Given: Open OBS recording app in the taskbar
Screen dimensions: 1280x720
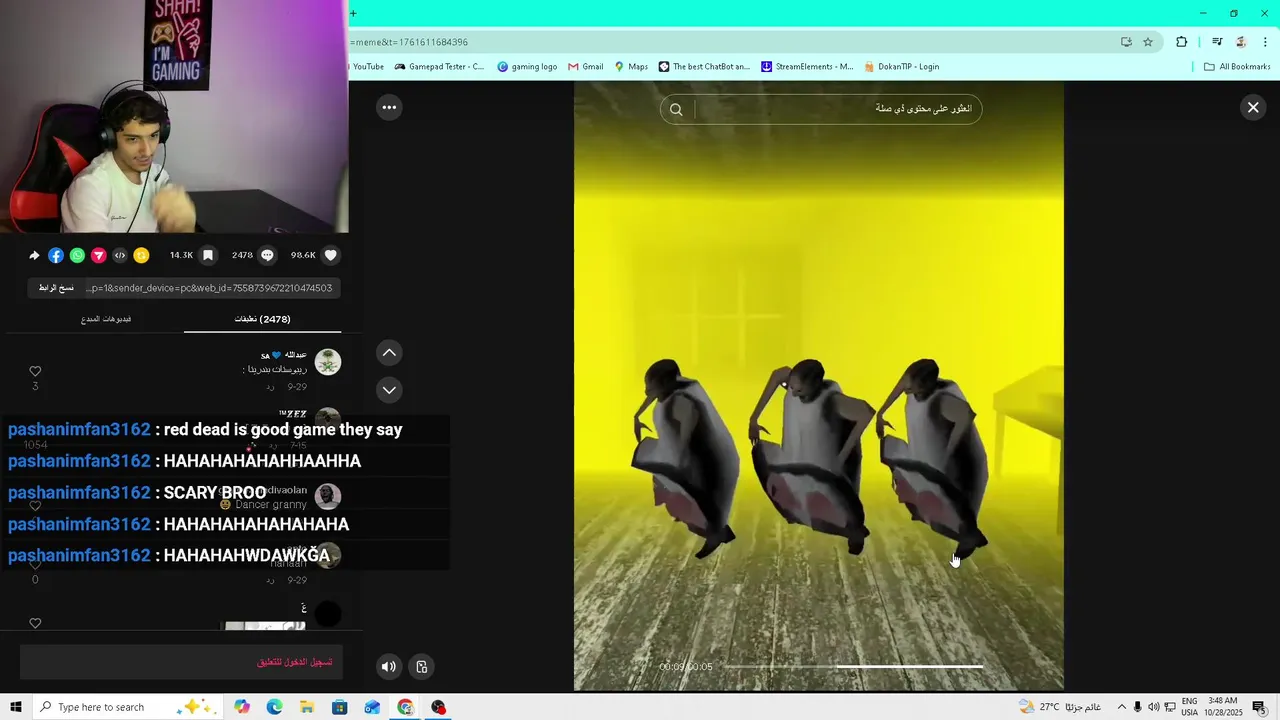Looking at the screenshot, I should coord(438,707).
